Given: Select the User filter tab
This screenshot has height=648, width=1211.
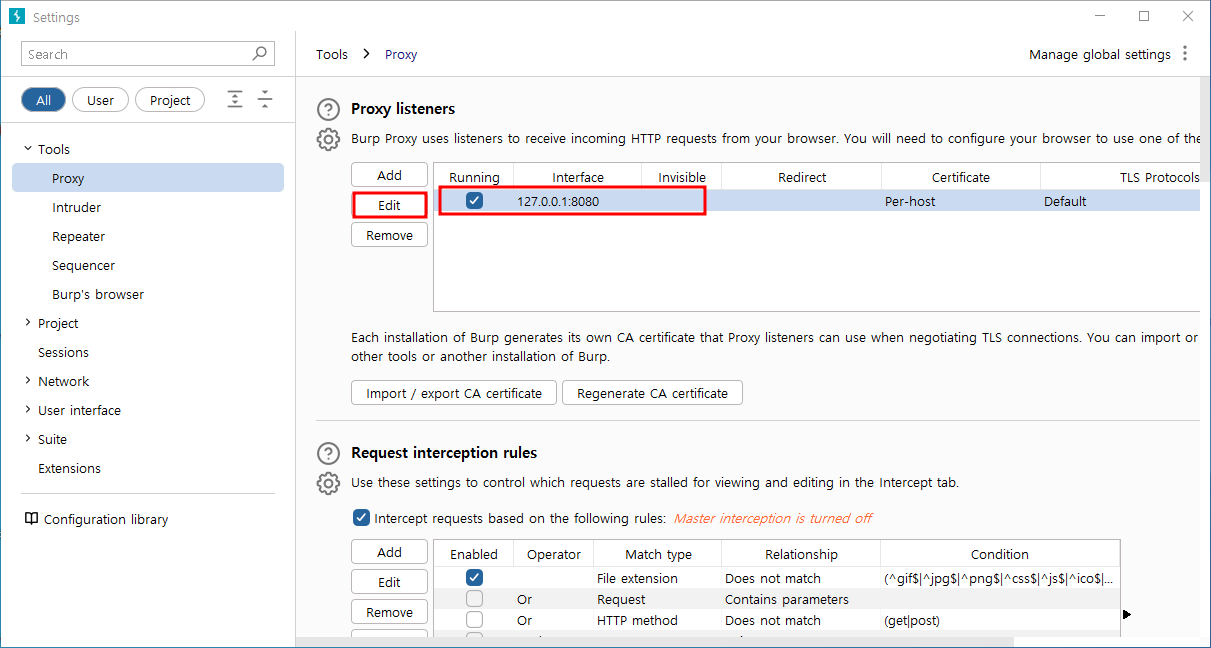Looking at the screenshot, I should [100, 100].
